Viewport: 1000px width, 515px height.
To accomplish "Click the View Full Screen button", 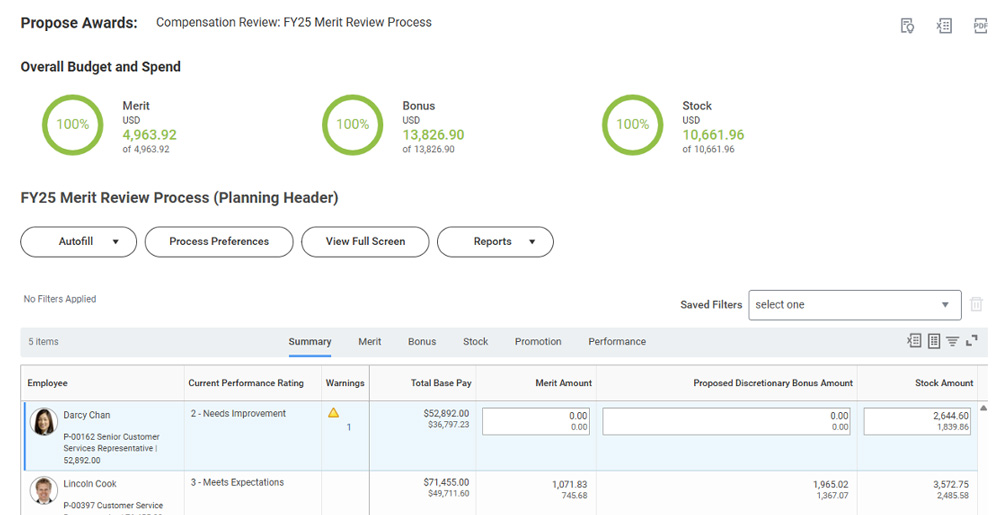I will 365,242.
